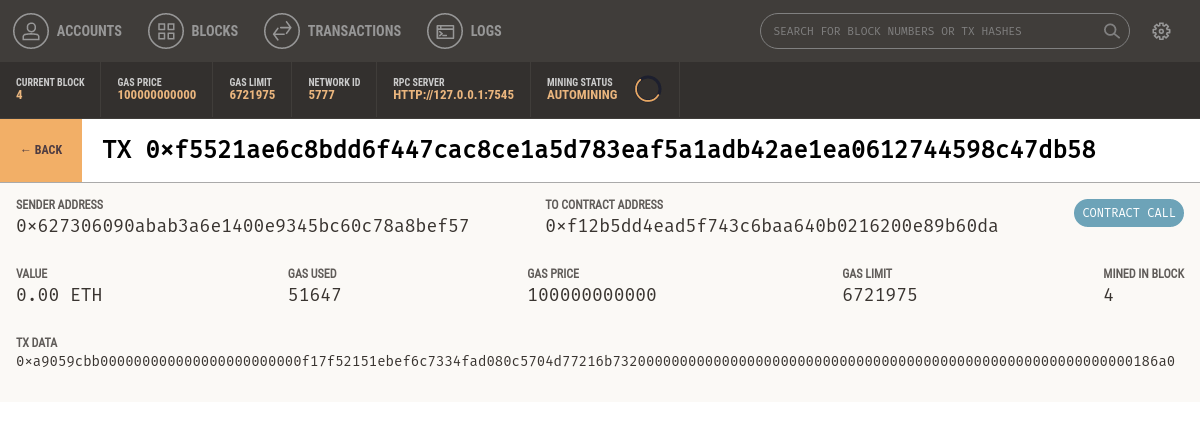This screenshot has height=446, width=1200.
Task: Click the search magnifying glass icon
Action: coord(1111,31)
